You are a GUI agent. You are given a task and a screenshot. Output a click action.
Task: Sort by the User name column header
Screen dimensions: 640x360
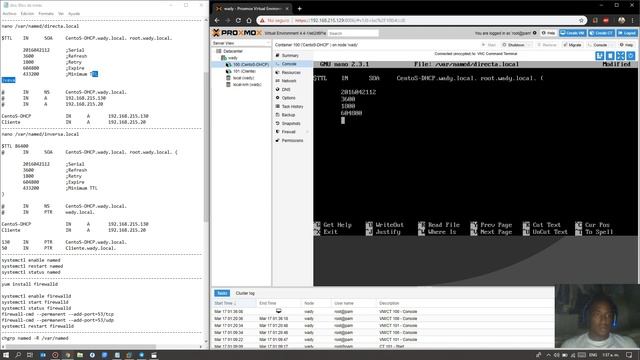354,303
